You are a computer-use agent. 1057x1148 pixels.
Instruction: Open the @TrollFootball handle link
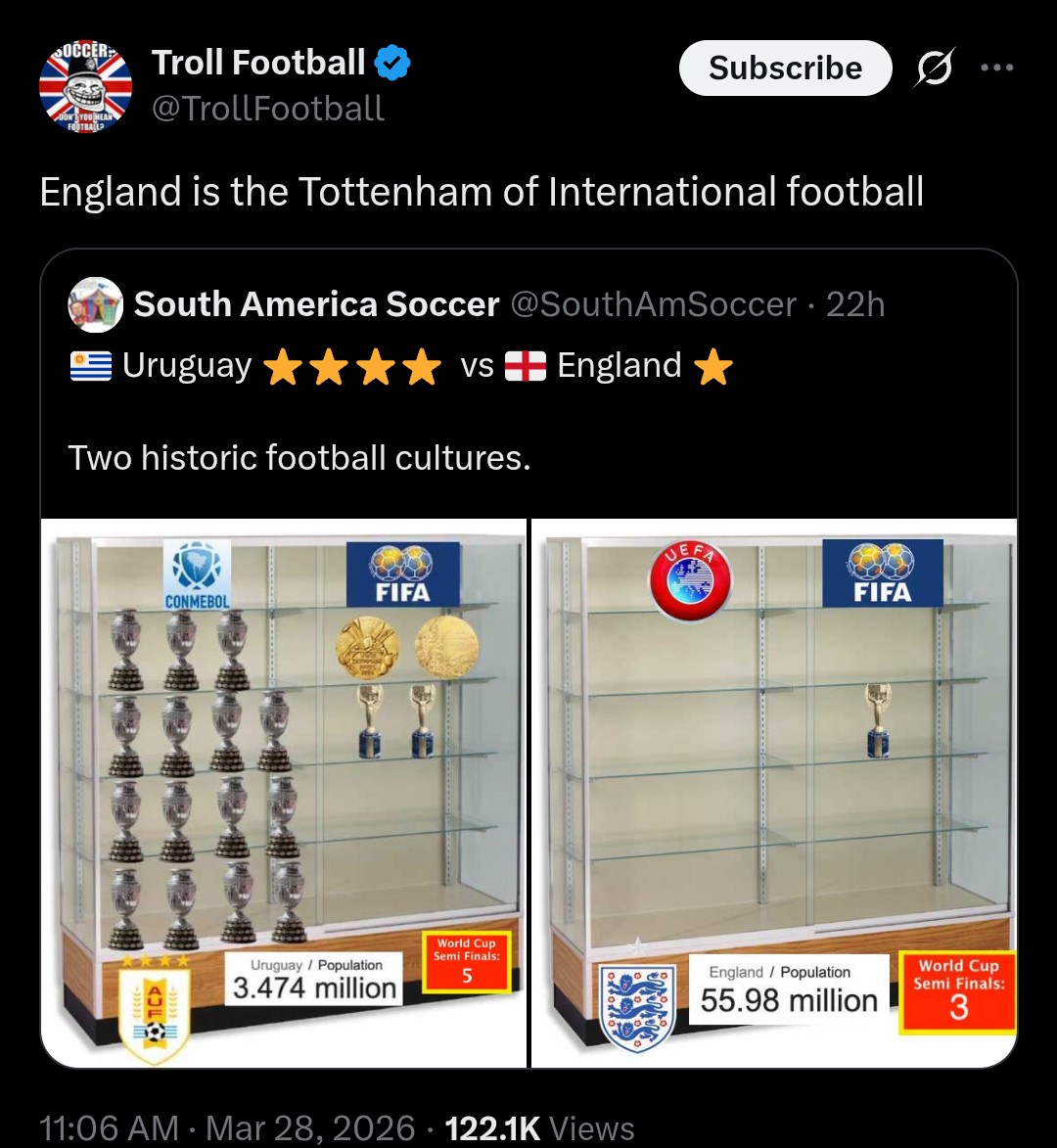pyautogui.click(x=267, y=108)
